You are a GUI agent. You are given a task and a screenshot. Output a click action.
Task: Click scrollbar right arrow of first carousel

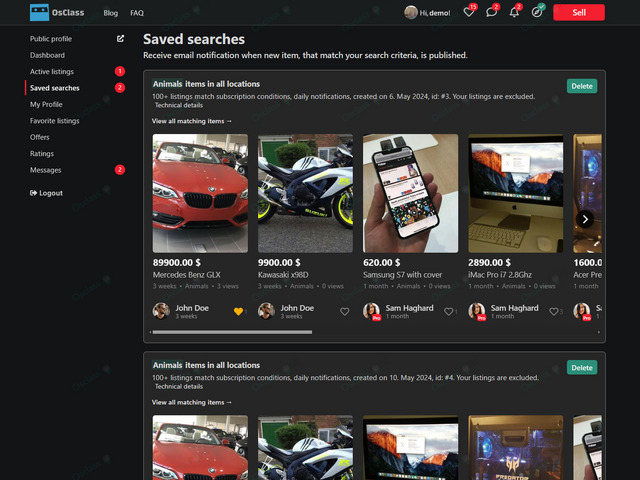pyautogui.click(x=599, y=332)
